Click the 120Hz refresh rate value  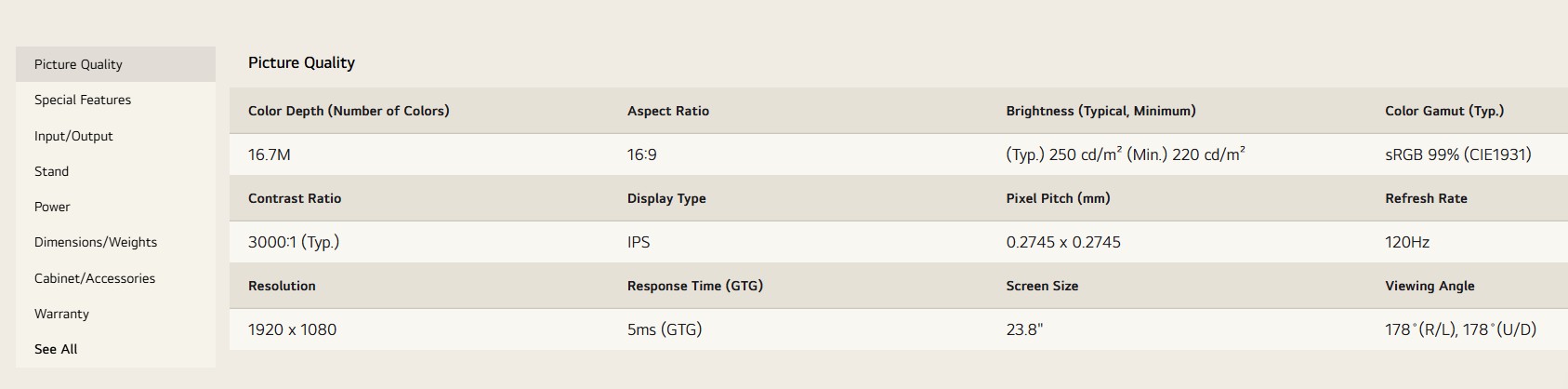1406,242
